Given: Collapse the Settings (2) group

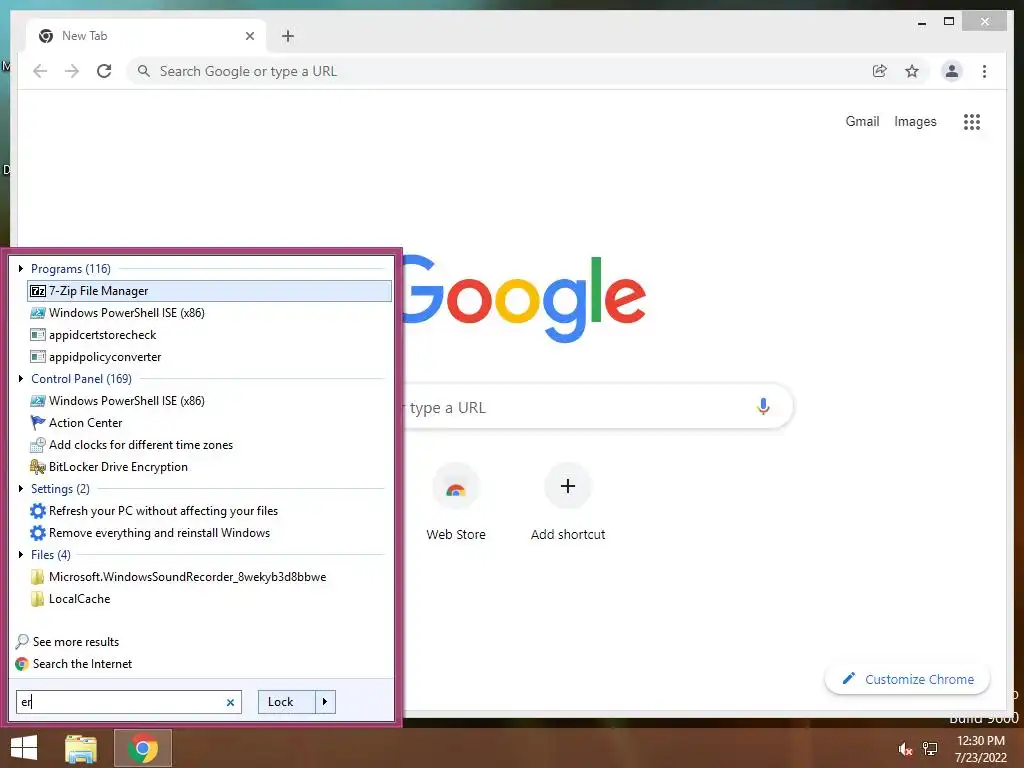Looking at the screenshot, I should tap(21, 488).
